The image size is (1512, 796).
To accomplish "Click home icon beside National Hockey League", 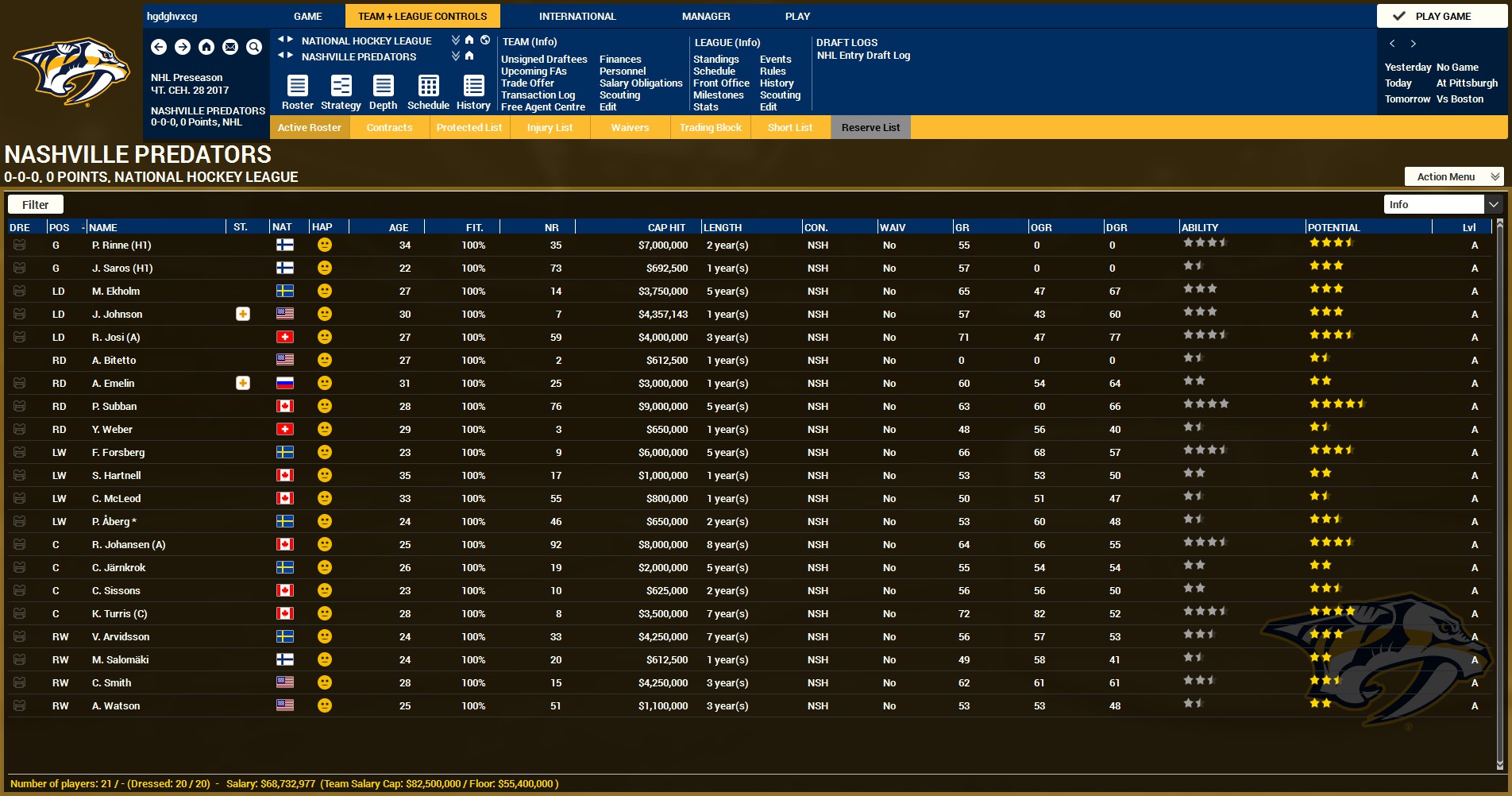I will (x=469, y=40).
